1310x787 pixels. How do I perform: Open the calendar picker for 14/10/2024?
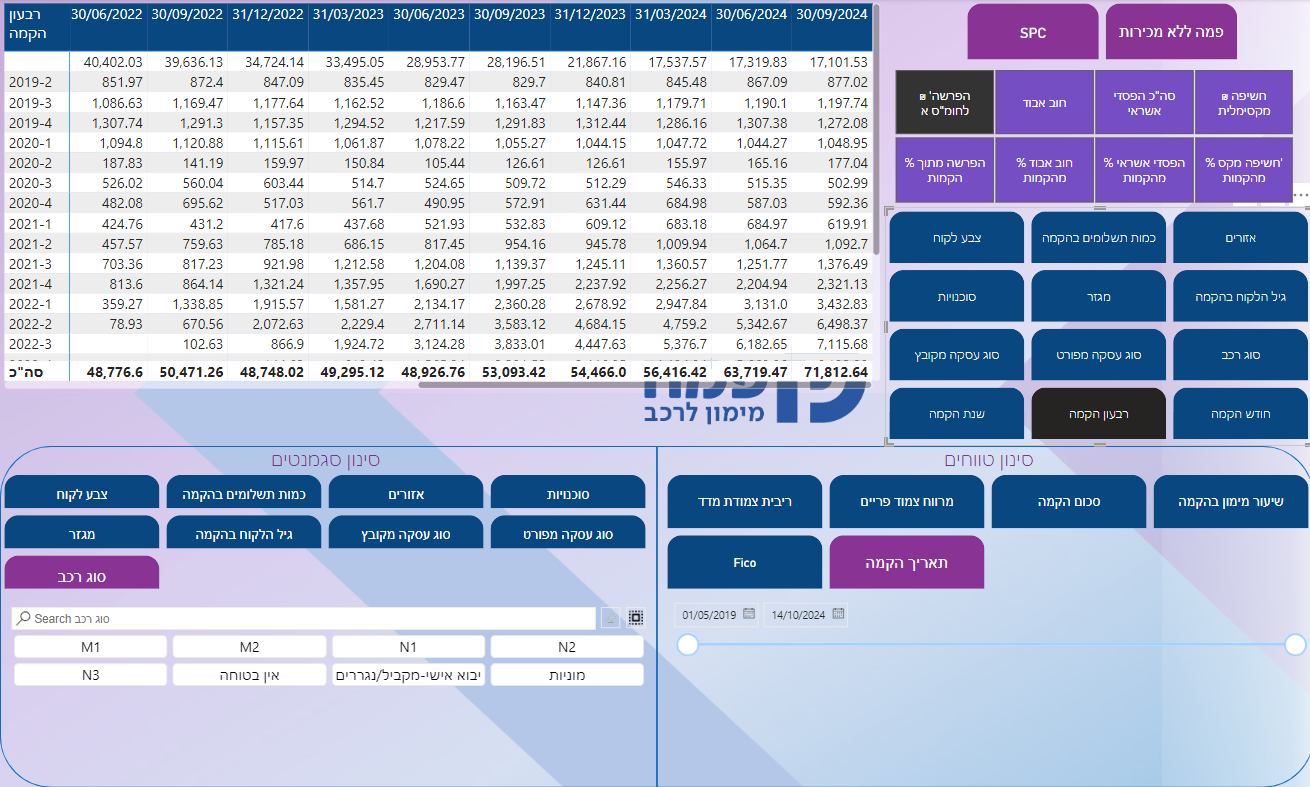tap(838, 614)
